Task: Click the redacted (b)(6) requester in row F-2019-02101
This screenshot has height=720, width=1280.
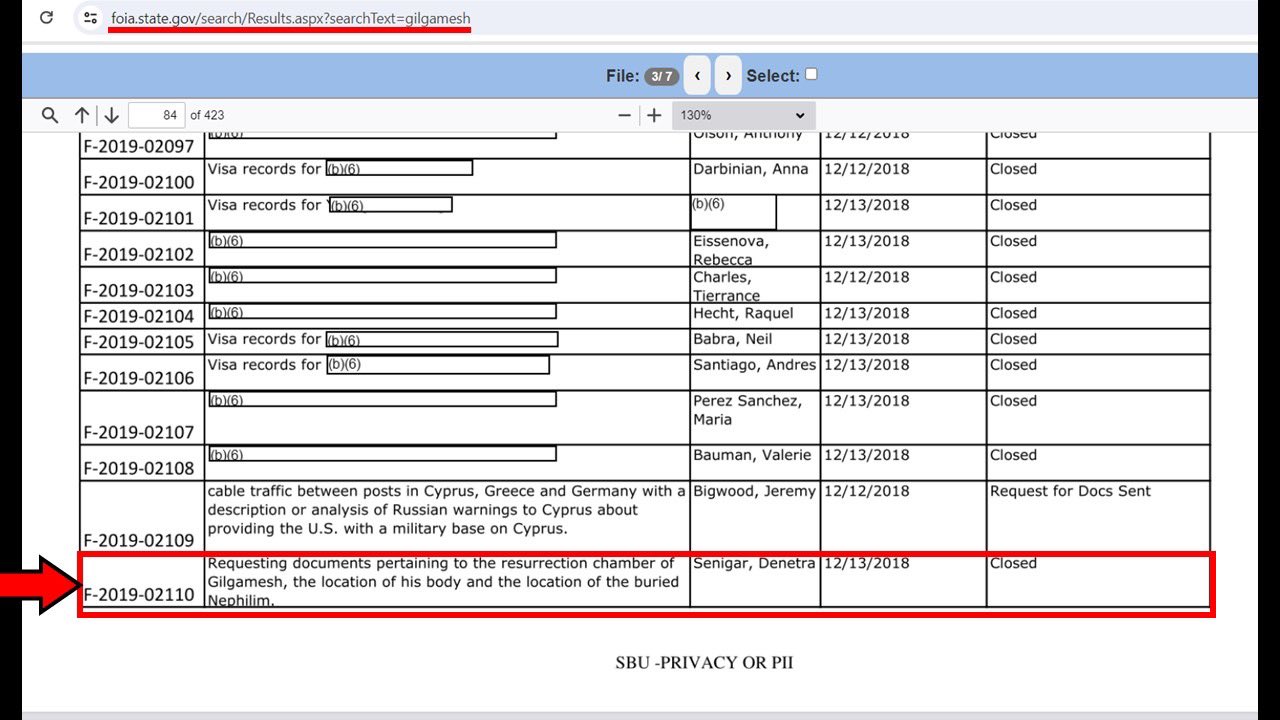Action: click(733, 212)
